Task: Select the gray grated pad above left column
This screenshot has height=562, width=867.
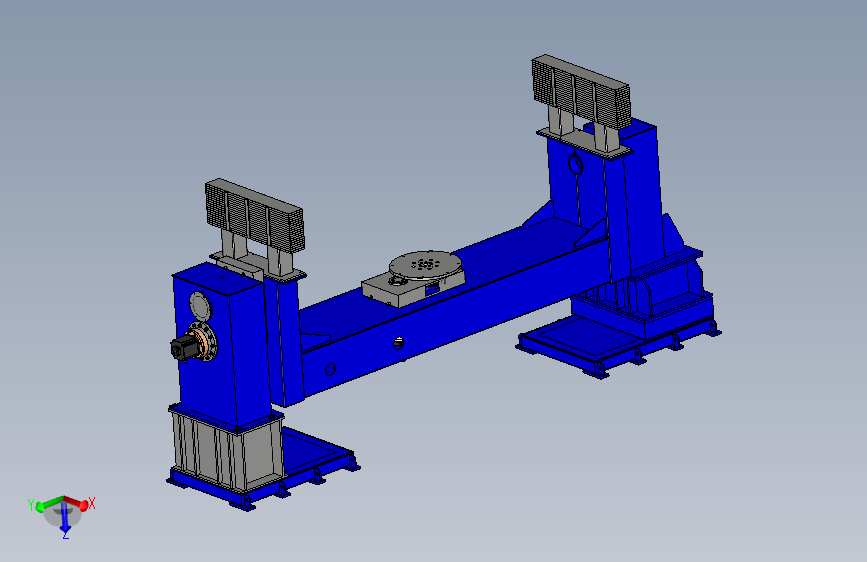Action: 254,215
